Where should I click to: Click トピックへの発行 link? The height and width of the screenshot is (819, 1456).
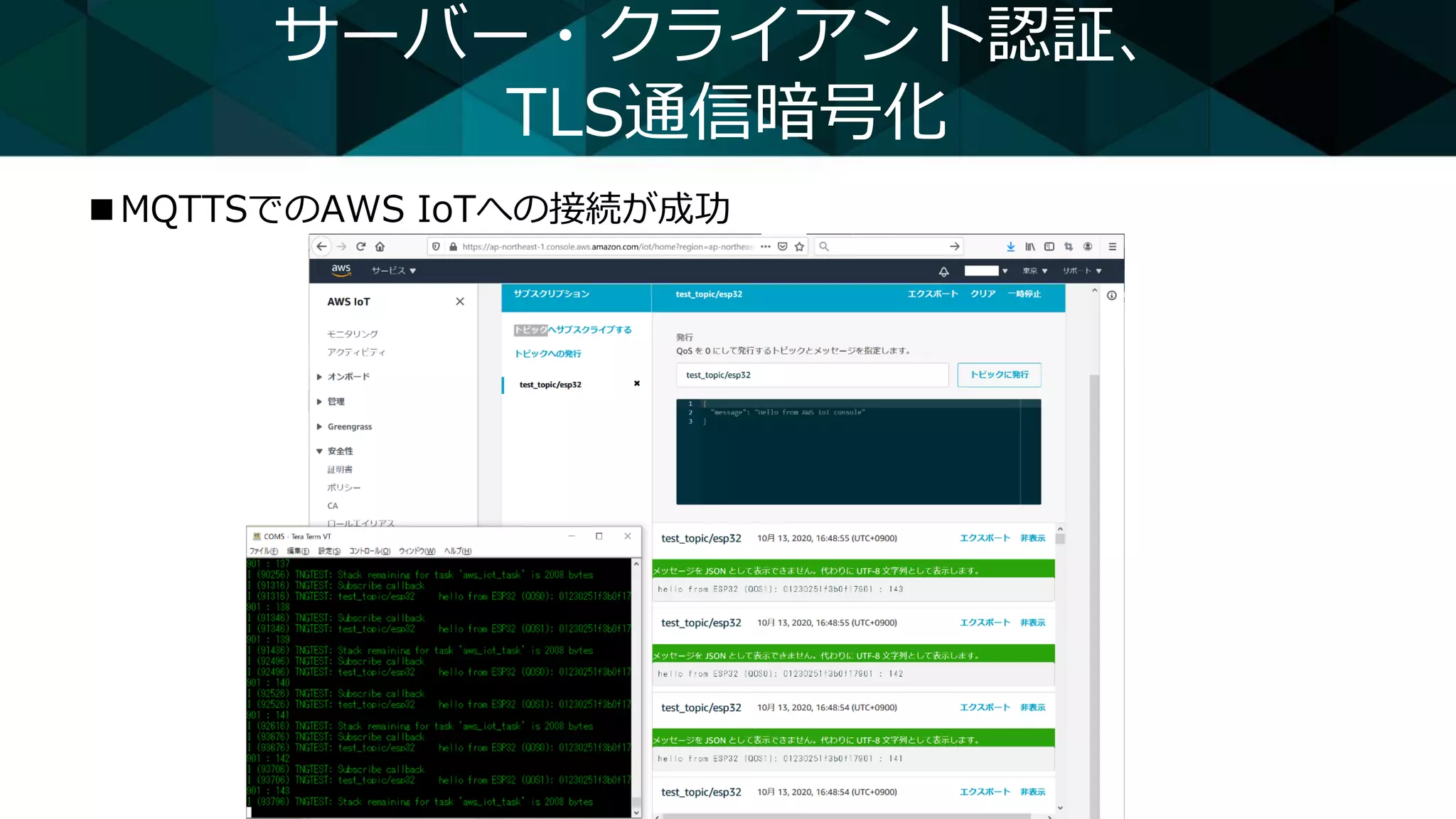(x=548, y=354)
